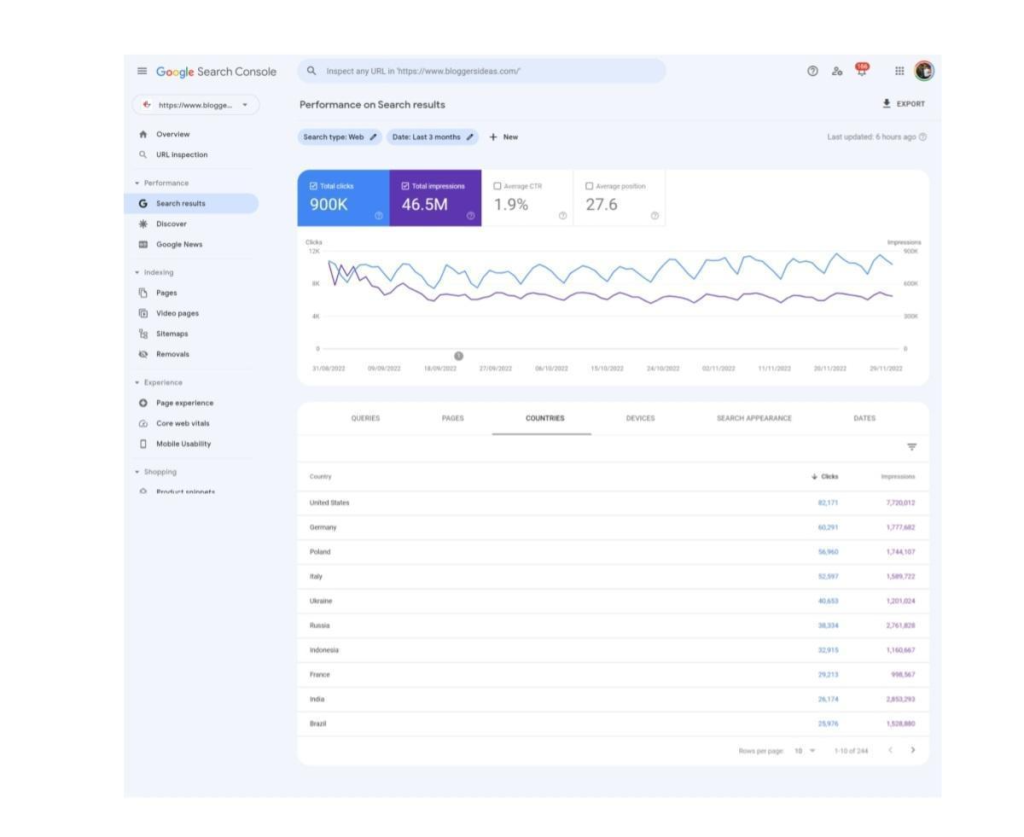Viewport: 1024px width, 837px height.
Task: Open the property selector dropdown
Action: click(196, 105)
